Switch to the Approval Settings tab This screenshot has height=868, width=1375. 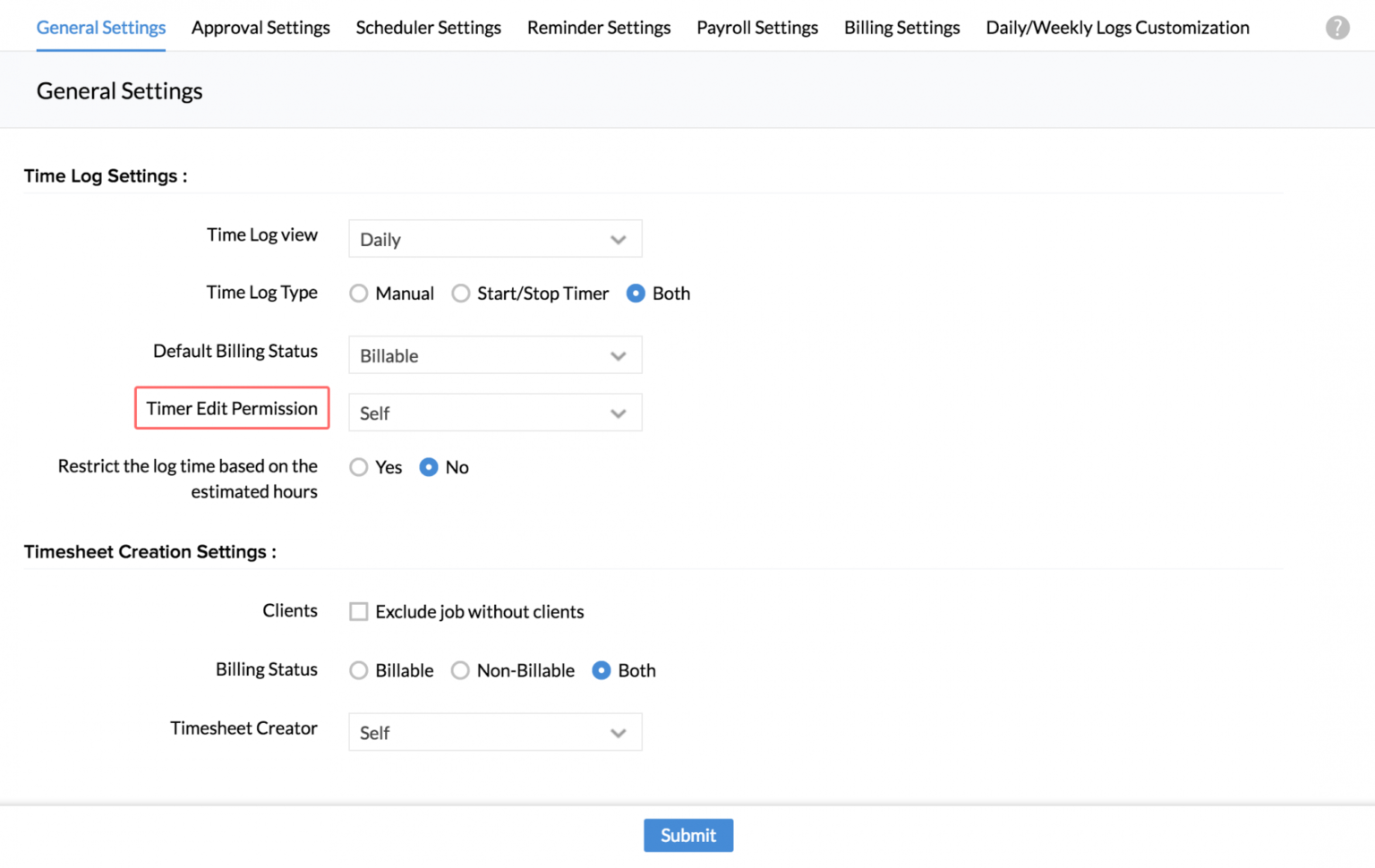click(x=260, y=27)
